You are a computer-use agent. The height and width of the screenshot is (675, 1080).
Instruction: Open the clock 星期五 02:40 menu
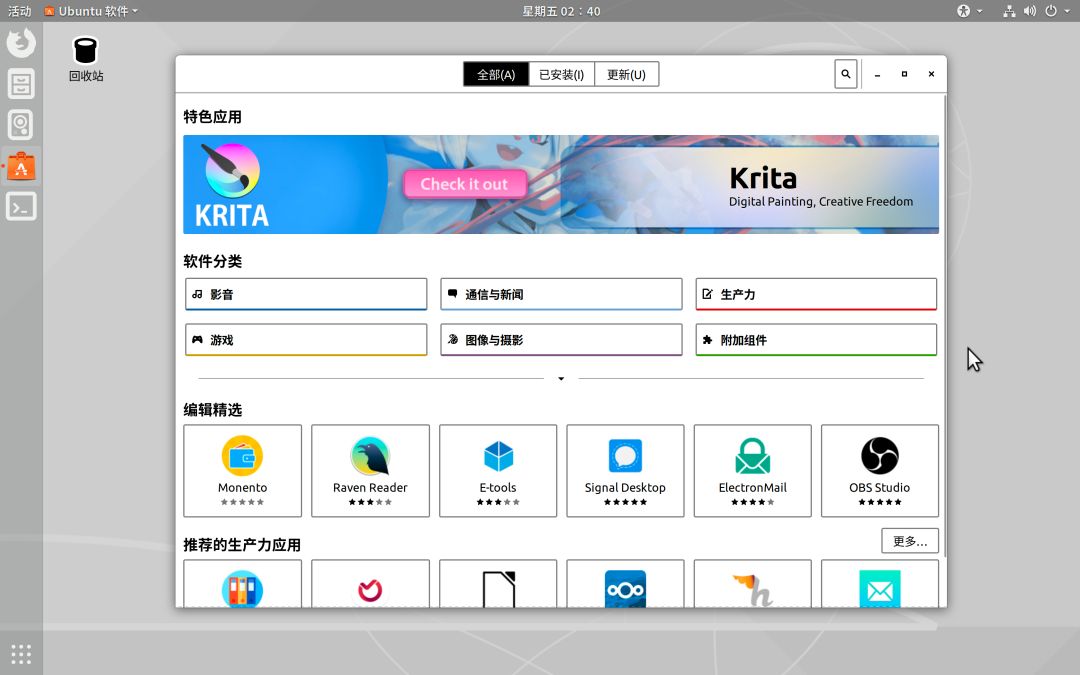561,11
